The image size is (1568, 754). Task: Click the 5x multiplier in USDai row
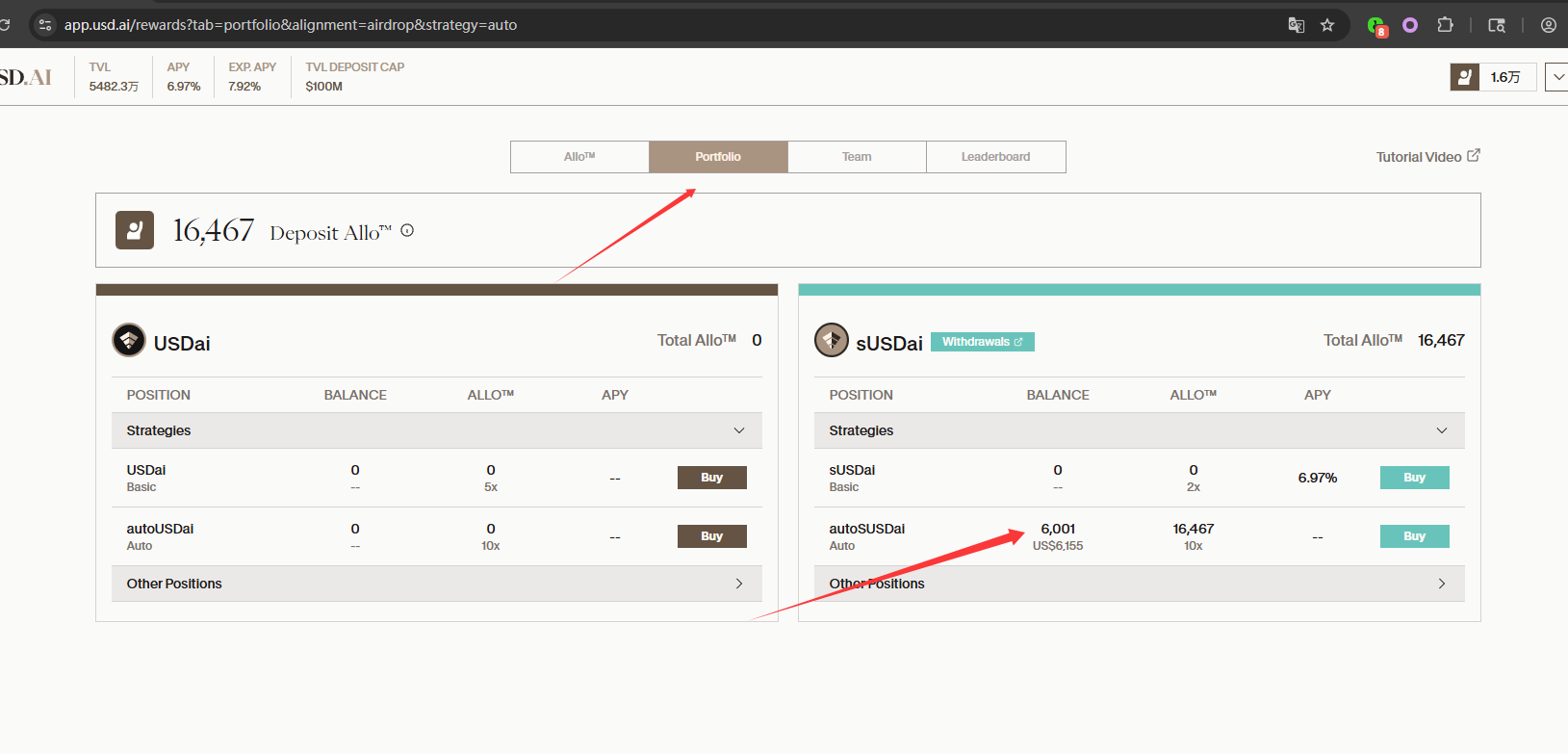point(491,487)
